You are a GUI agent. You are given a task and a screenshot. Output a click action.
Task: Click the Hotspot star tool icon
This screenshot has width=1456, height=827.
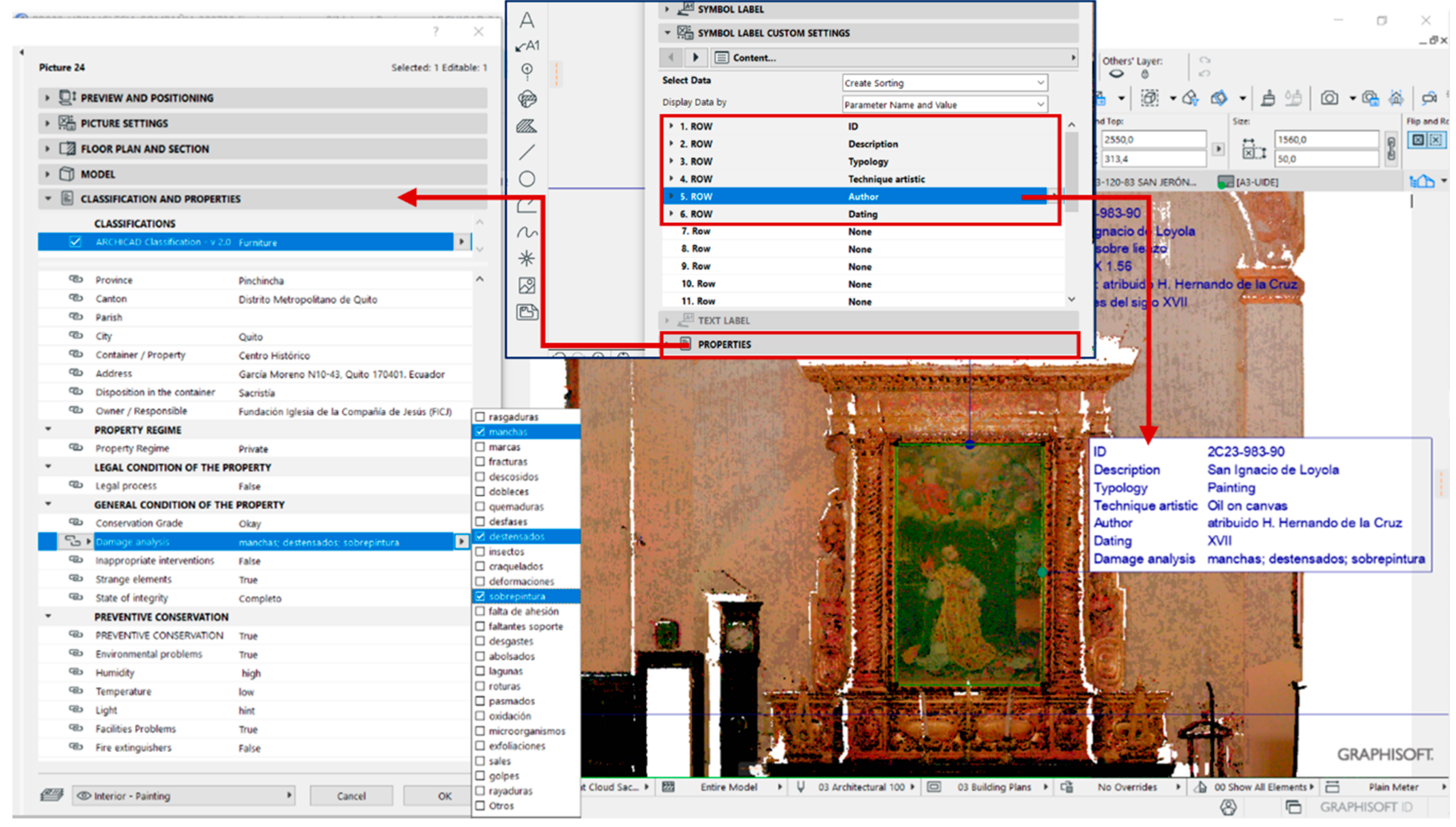526,258
